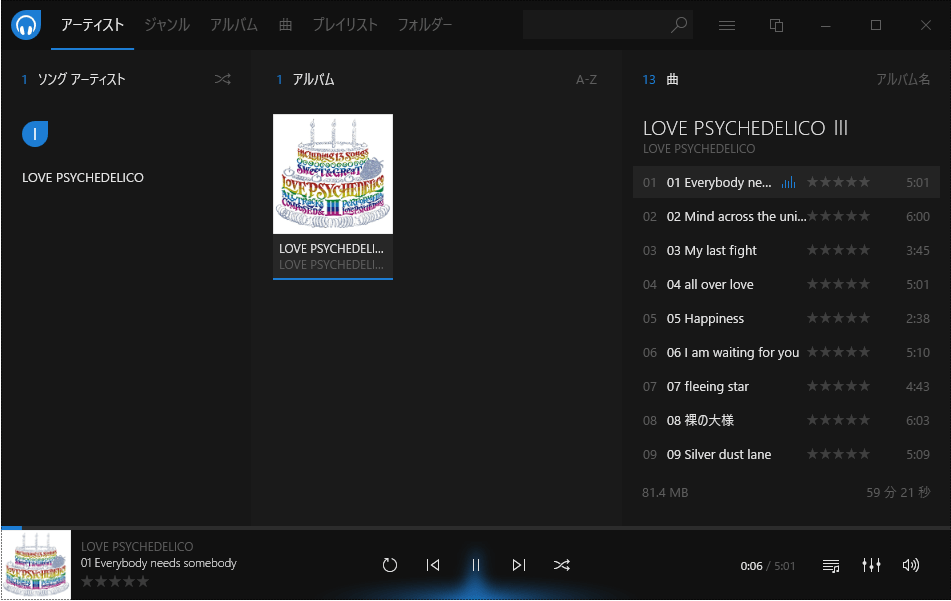Switch to mini player mode
Image resolution: width=951 pixels, height=601 pixels.
(x=776, y=25)
